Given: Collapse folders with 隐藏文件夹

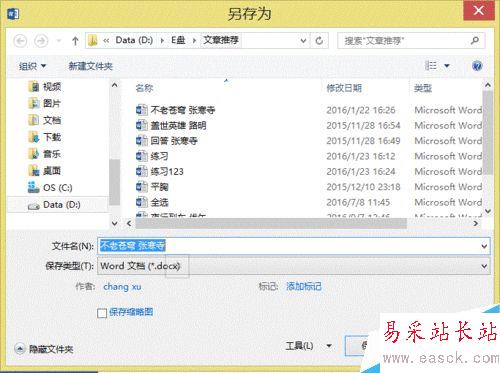Looking at the screenshot, I should pos(44,349).
